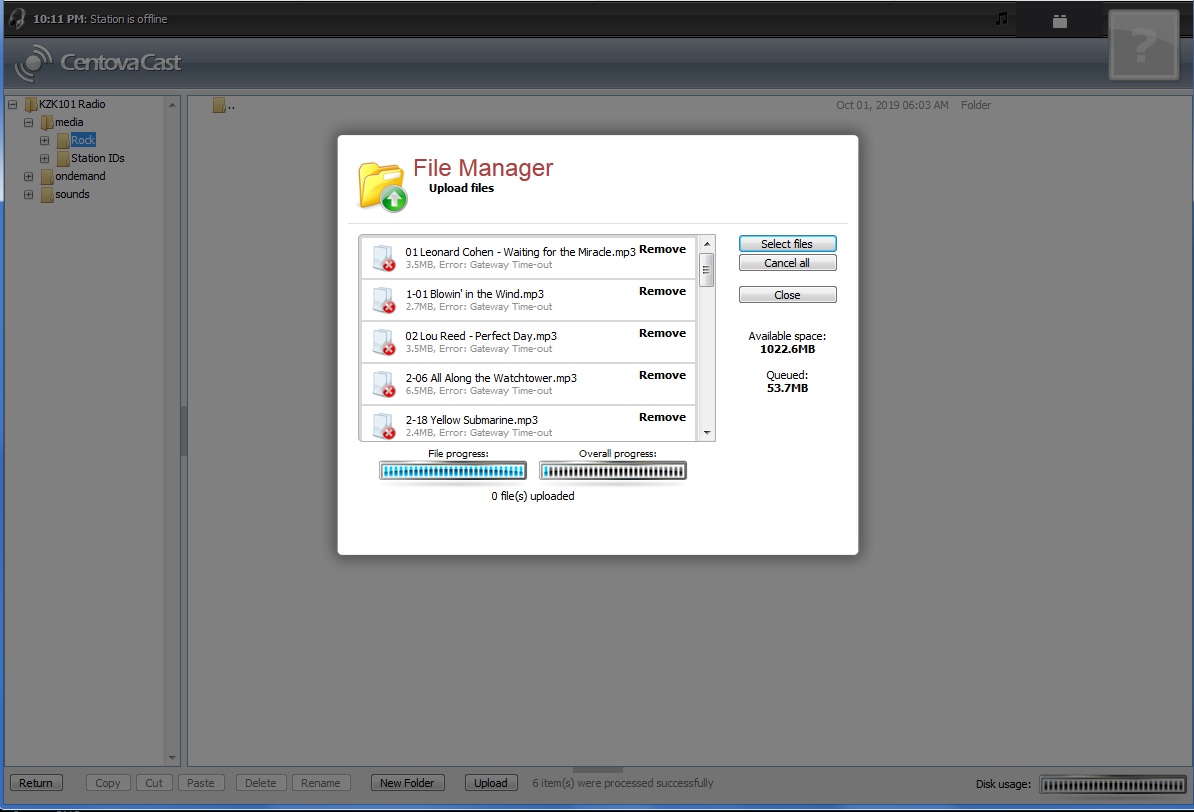Select the media folder in tree
Image resolution: width=1194 pixels, height=812 pixels.
pyautogui.click(x=69, y=122)
